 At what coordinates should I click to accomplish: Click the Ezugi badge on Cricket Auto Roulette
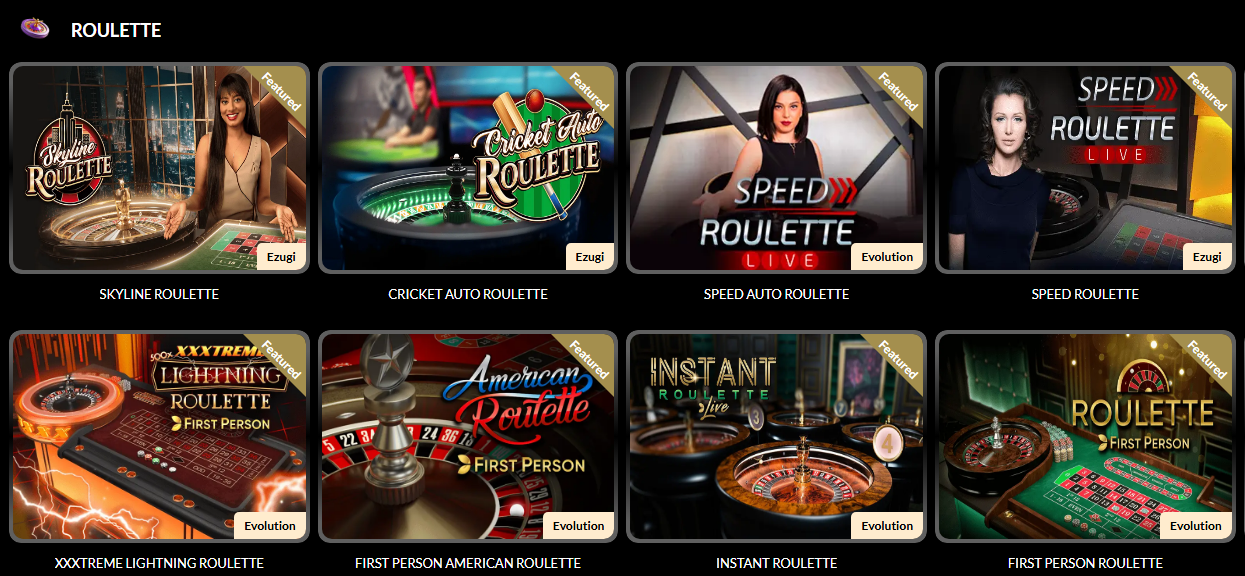[590, 257]
